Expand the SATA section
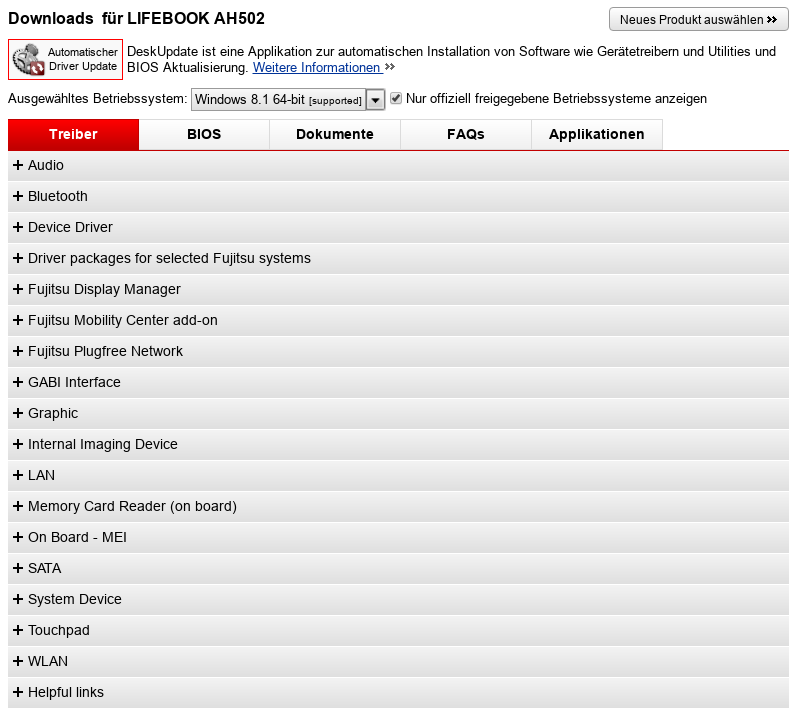The image size is (798, 712). (x=398, y=569)
